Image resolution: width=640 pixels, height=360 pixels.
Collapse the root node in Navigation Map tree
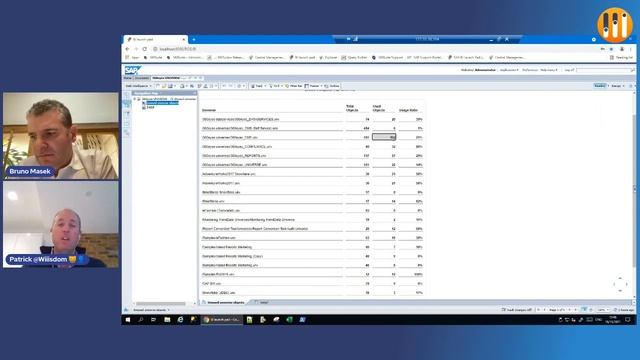(x=135, y=99)
